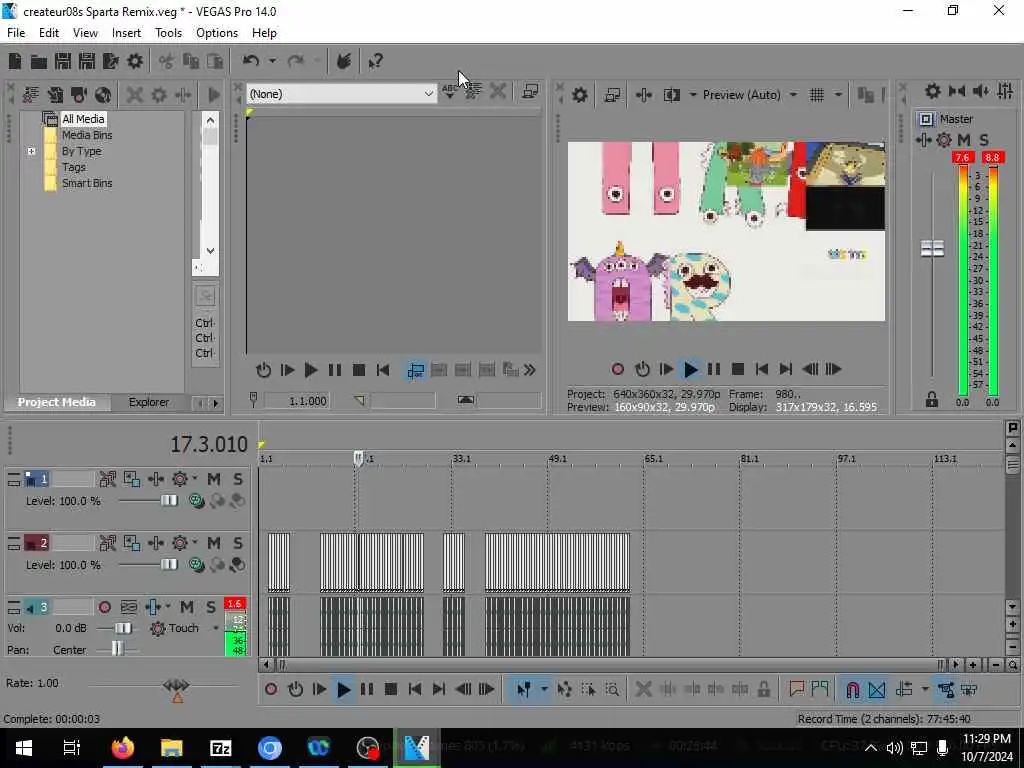Open split screen view dropdown arrow

[692, 95]
